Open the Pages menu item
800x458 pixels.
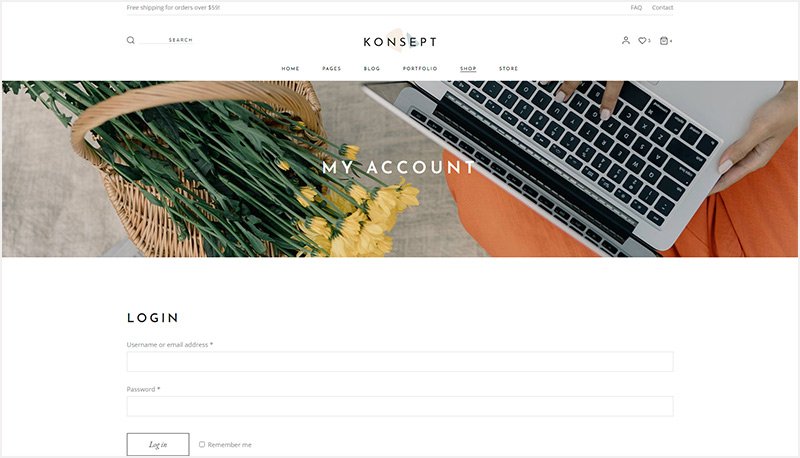coord(332,68)
